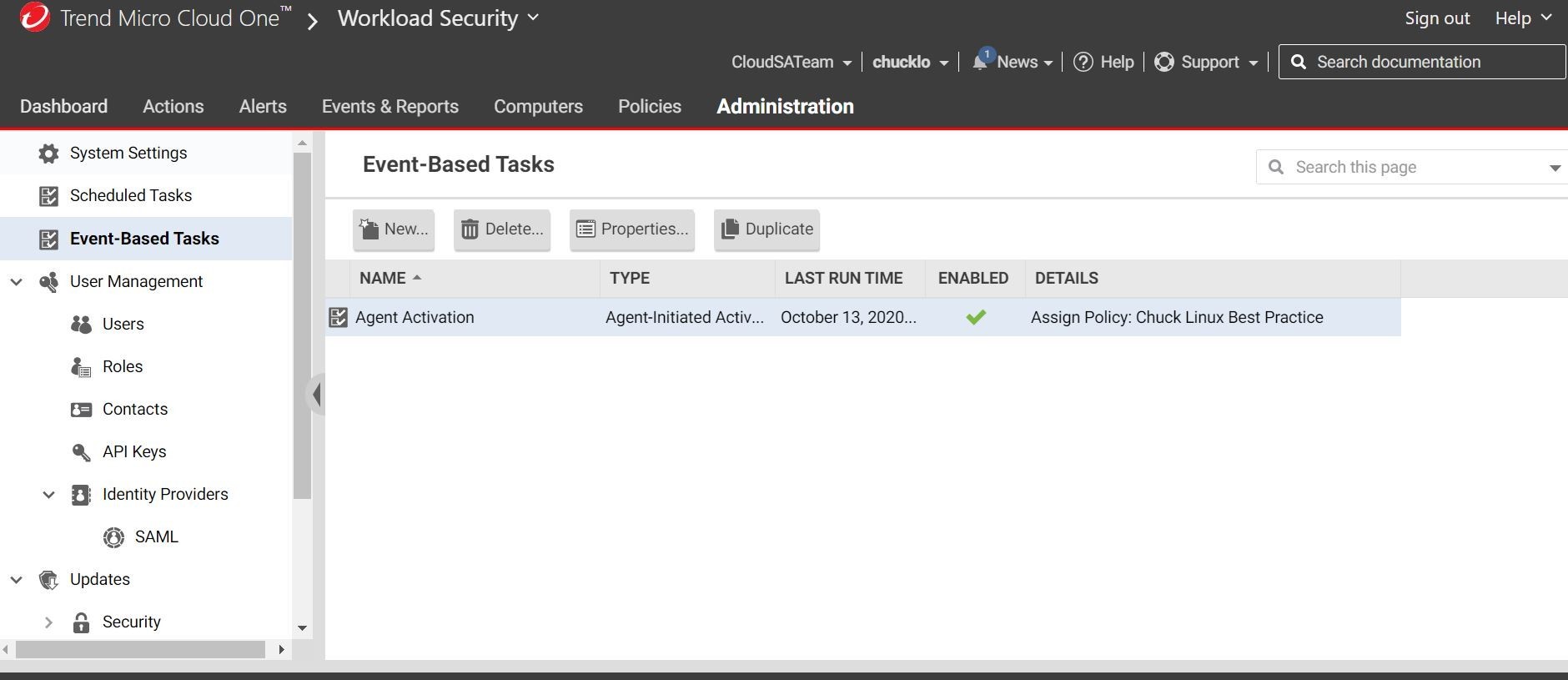Sort by the DETAILS column header
The image size is (1568, 680).
click(1213, 279)
